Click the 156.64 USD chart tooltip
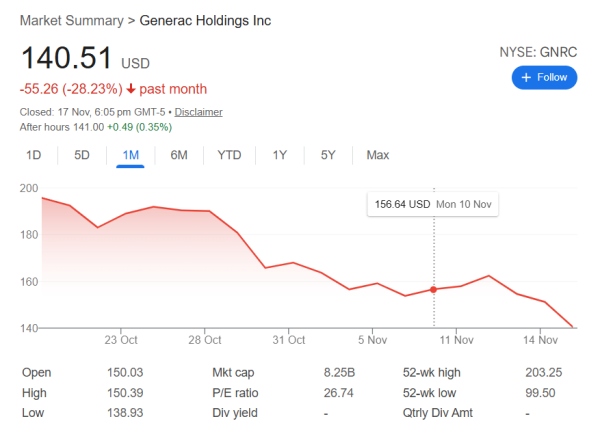This screenshot has width=600, height=432. 433,203
